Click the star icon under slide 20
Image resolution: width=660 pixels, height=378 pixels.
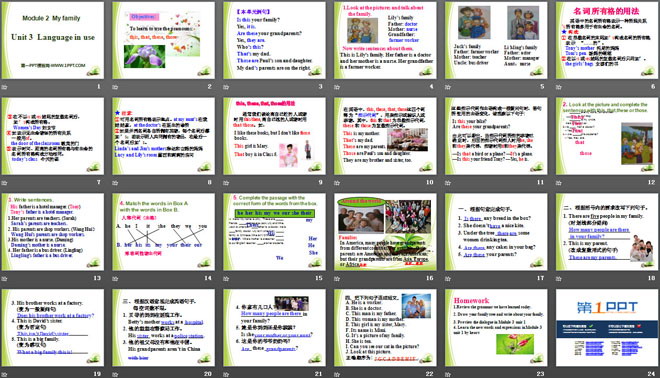tap(115, 374)
